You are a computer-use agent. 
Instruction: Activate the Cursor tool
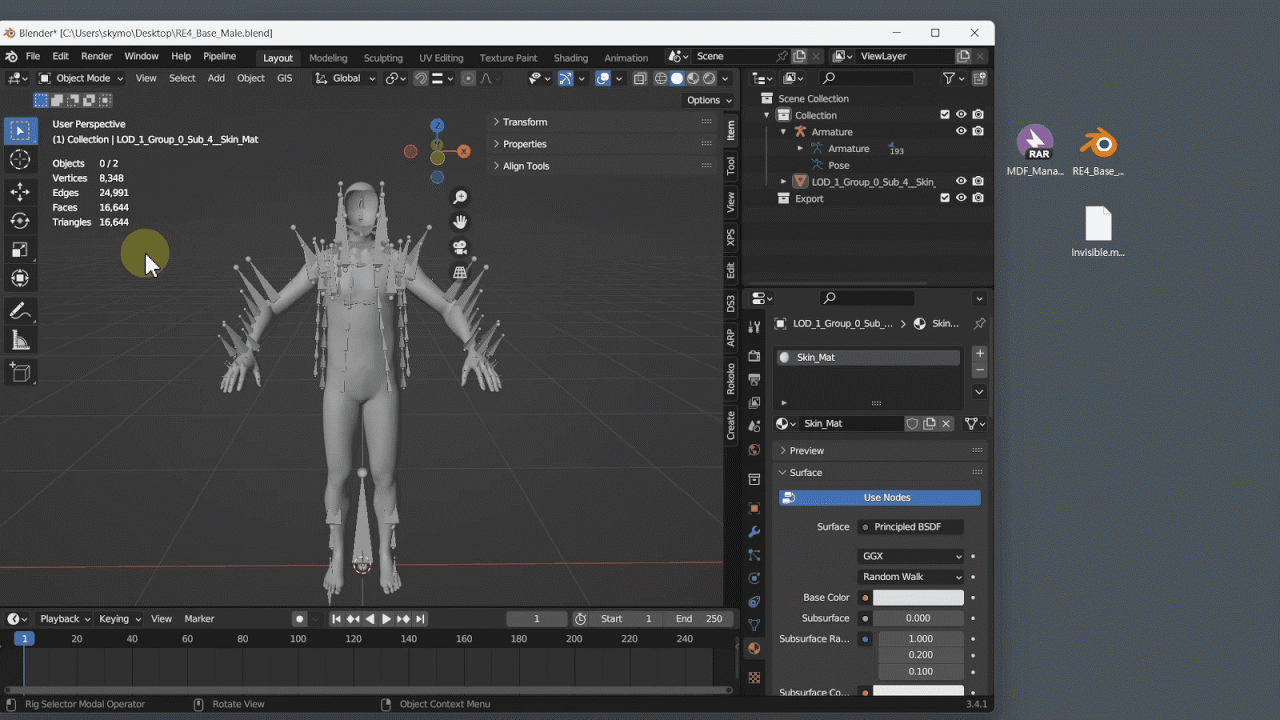[20, 160]
